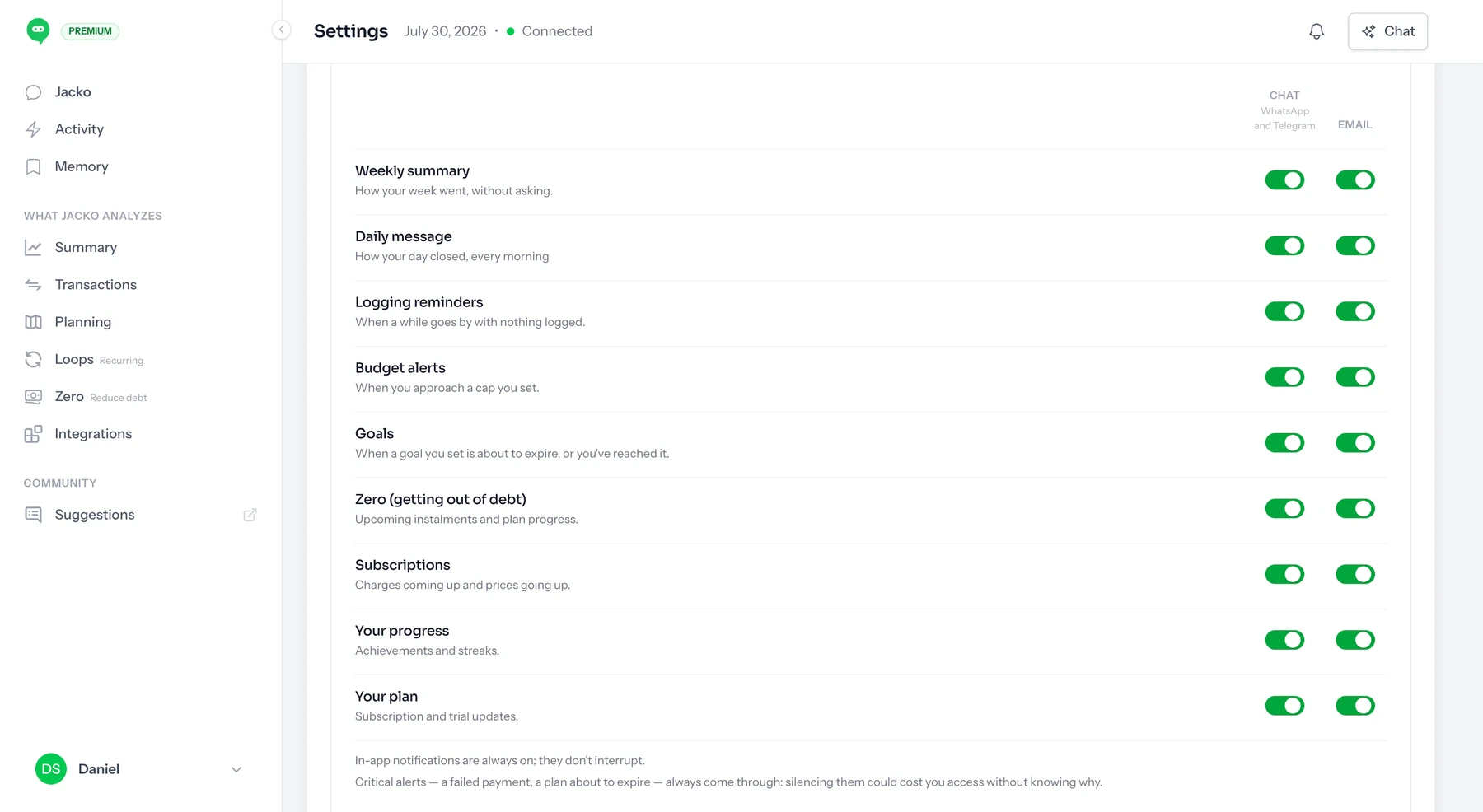Disable Weekly summary chat toggle
This screenshot has height=812, width=1483.
tap(1284, 180)
